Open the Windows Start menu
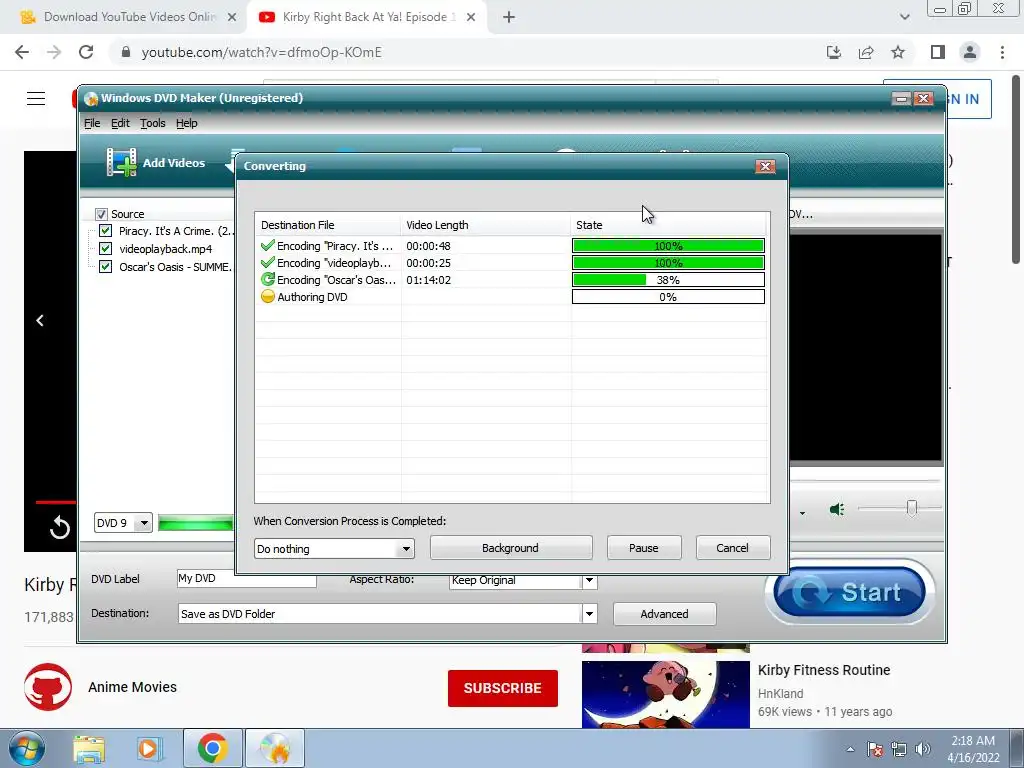Screen dimensions: 1024x768 coord(27,748)
